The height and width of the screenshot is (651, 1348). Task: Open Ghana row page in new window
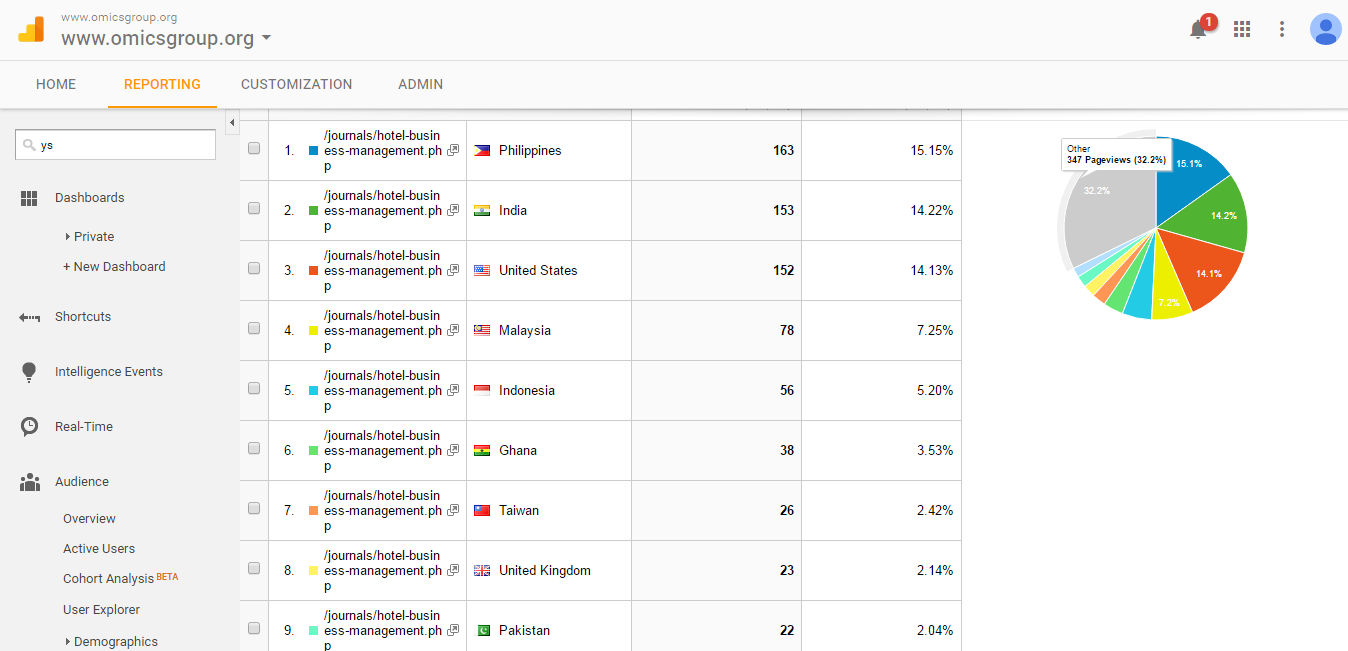453,450
